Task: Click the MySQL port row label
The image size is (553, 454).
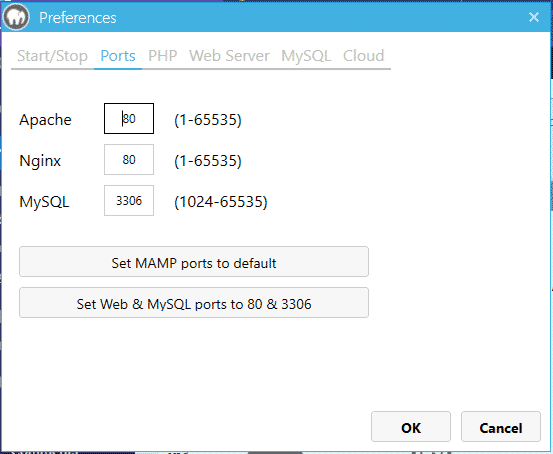Action: (x=44, y=202)
